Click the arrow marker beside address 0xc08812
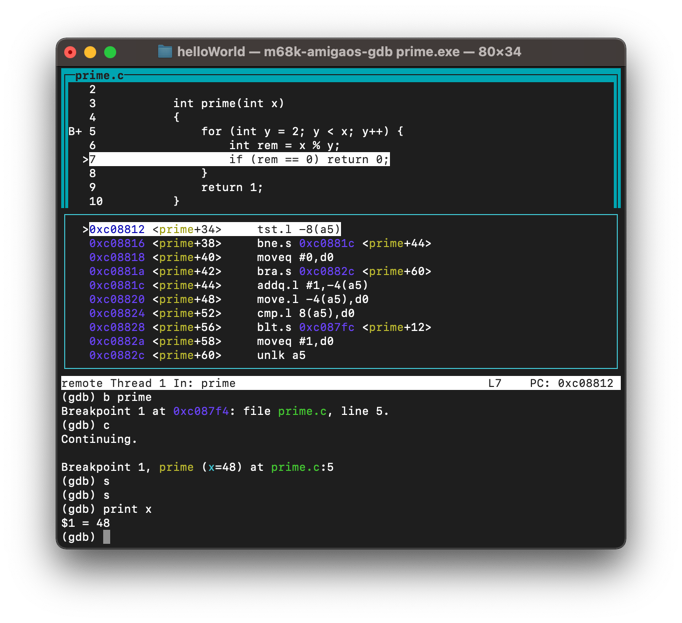The height and width of the screenshot is (623, 682). (86, 229)
